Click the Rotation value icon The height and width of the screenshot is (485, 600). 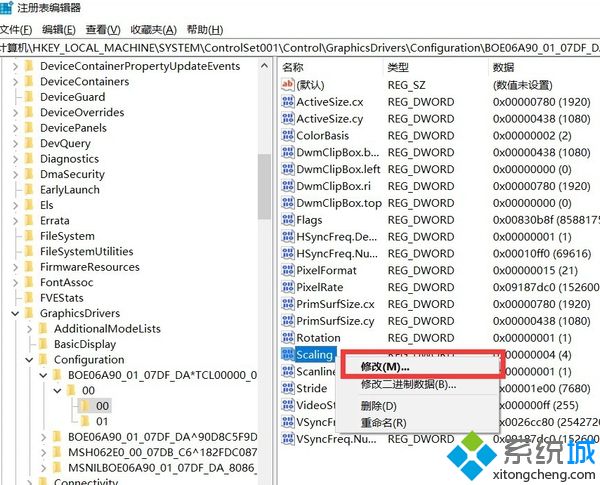[287, 338]
